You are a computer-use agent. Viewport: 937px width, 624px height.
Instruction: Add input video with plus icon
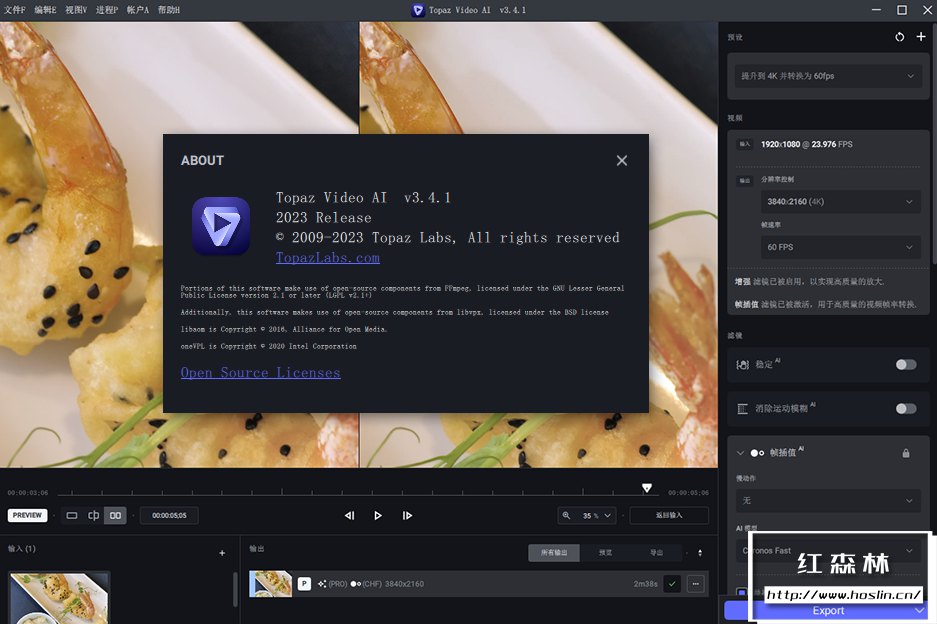[x=222, y=553]
